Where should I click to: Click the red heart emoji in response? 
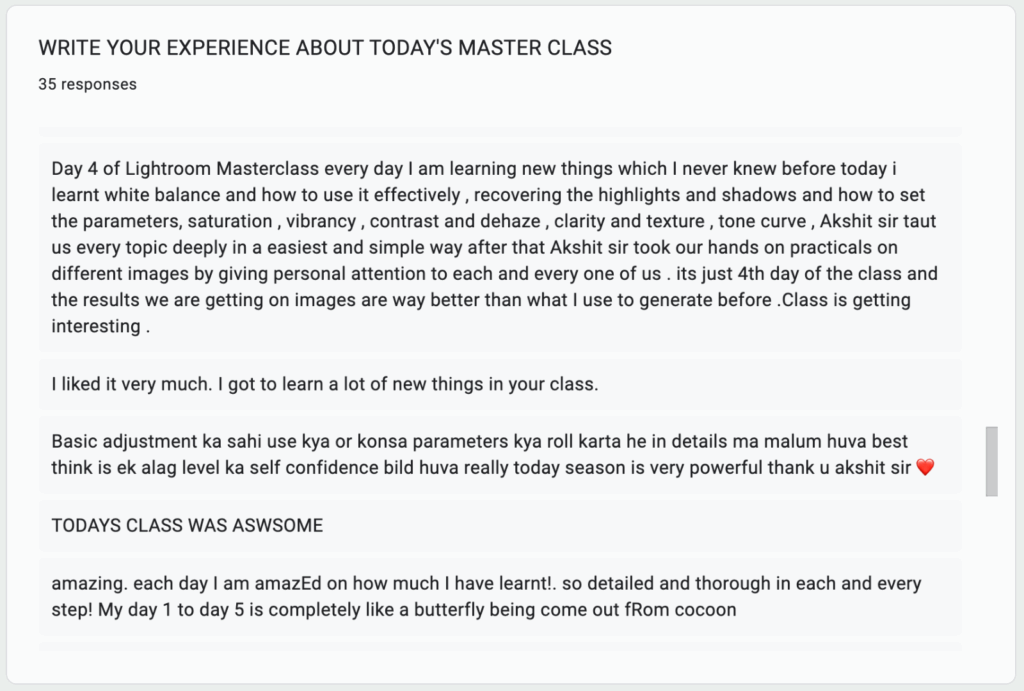925,467
